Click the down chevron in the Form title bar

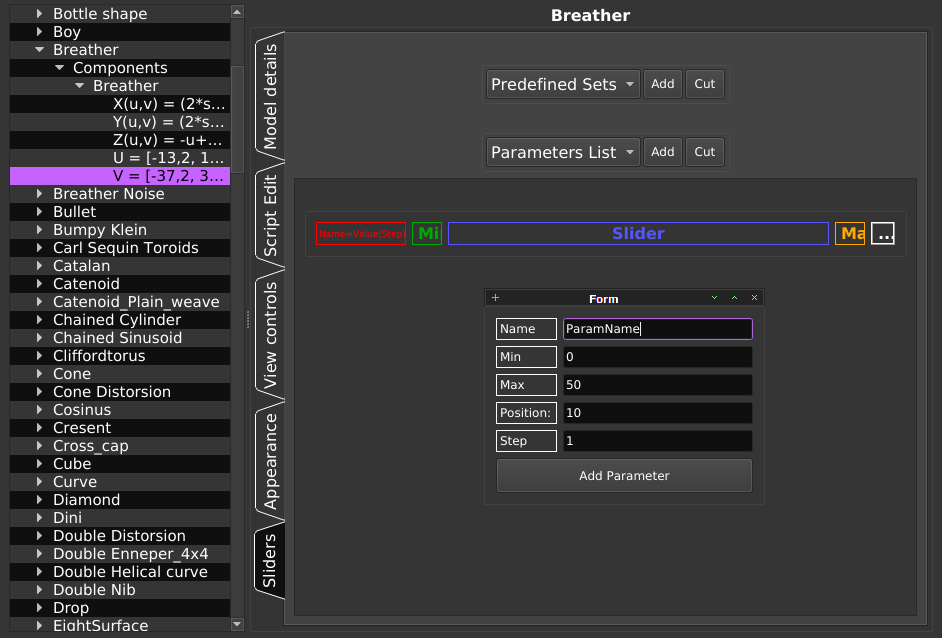[x=714, y=298]
